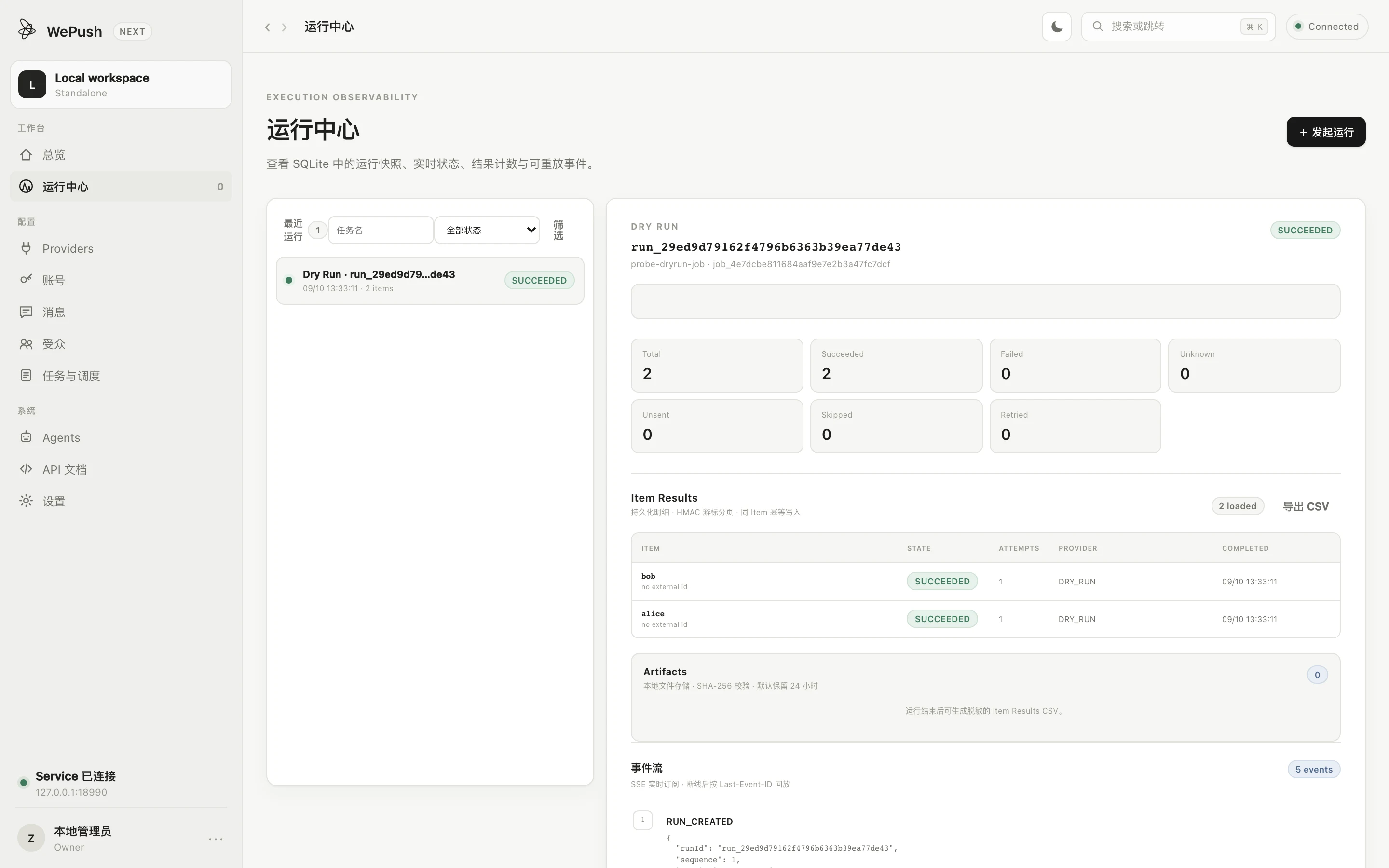The height and width of the screenshot is (868, 1389).
Task: Focus the 搜索或跳转 search box
Action: click(x=1178, y=27)
